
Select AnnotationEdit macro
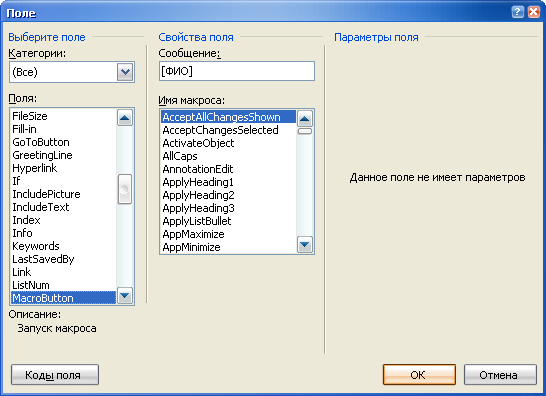point(228,169)
